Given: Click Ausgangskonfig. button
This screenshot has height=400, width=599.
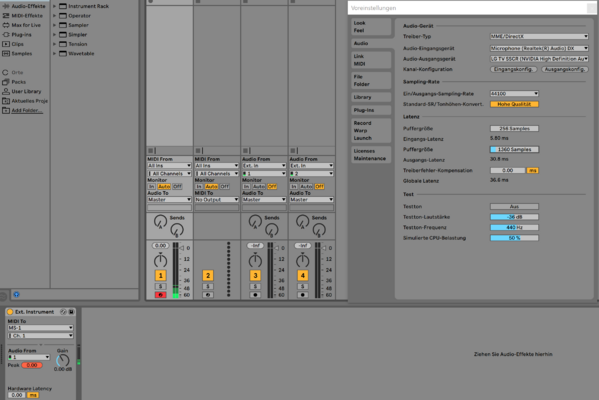Looking at the screenshot, I should [x=565, y=69].
